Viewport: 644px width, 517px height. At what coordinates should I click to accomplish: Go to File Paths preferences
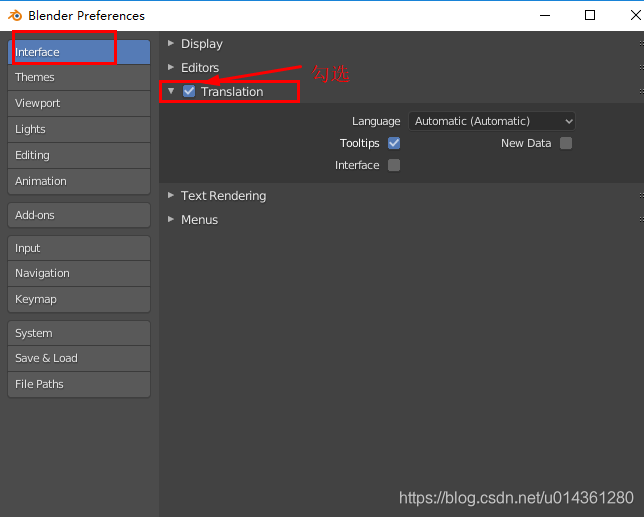(x=79, y=384)
